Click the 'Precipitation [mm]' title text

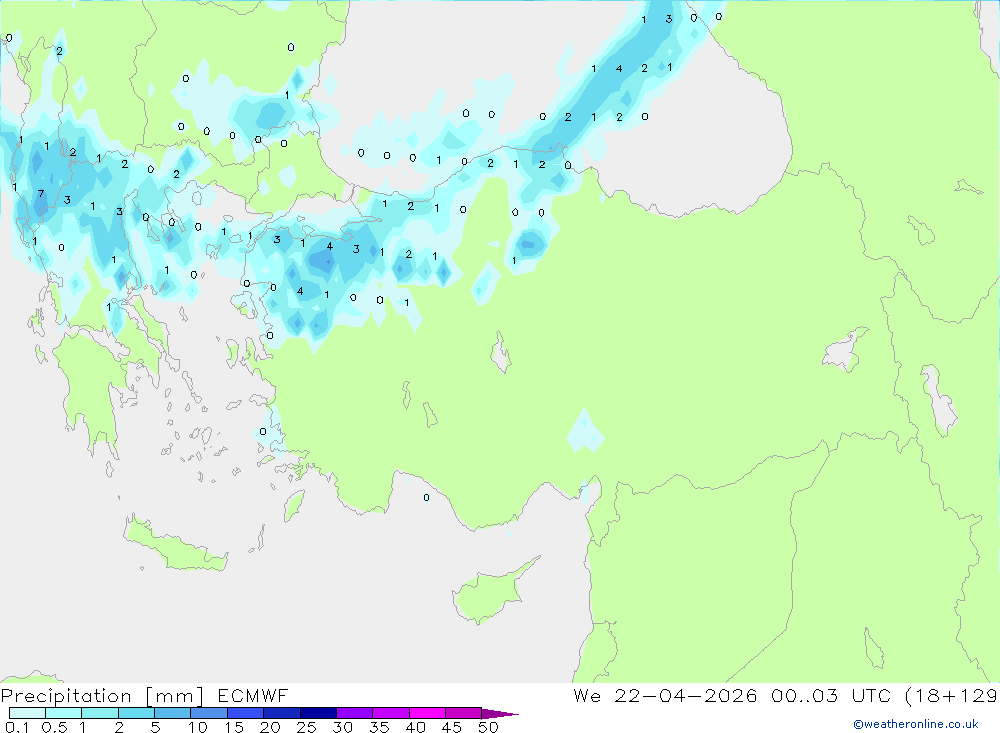click(x=102, y=695)
